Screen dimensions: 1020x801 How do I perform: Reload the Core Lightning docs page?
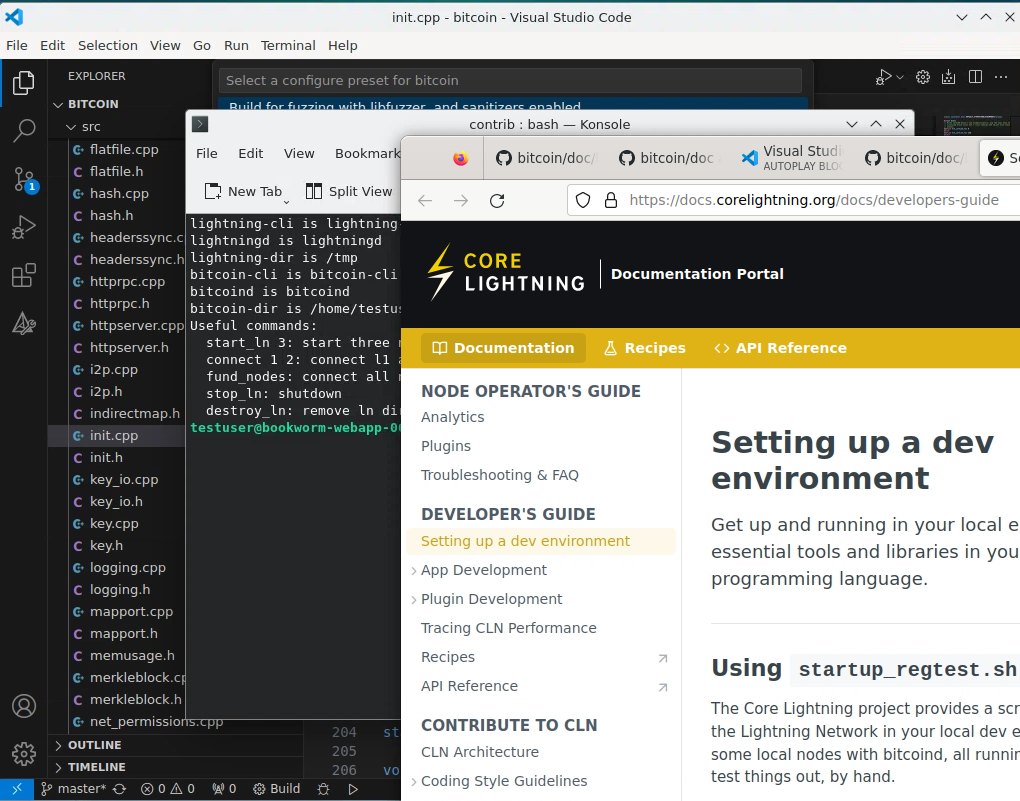[497, 200]
